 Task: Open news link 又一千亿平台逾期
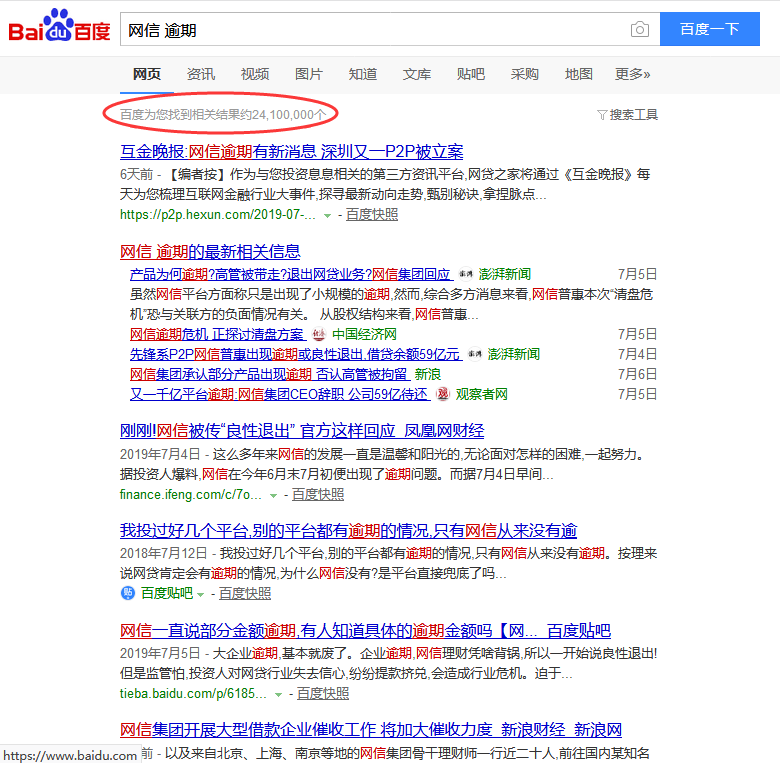click(280, 394)
